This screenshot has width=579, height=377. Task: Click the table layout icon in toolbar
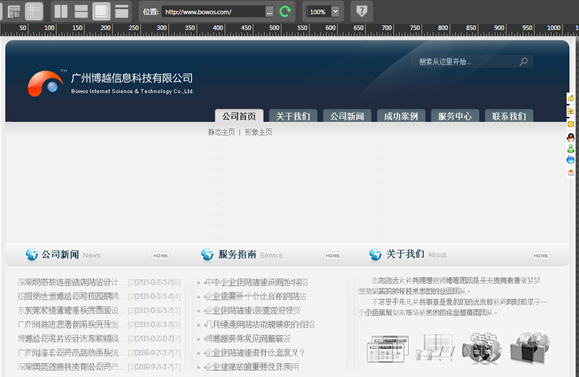(x=14, y=11)
